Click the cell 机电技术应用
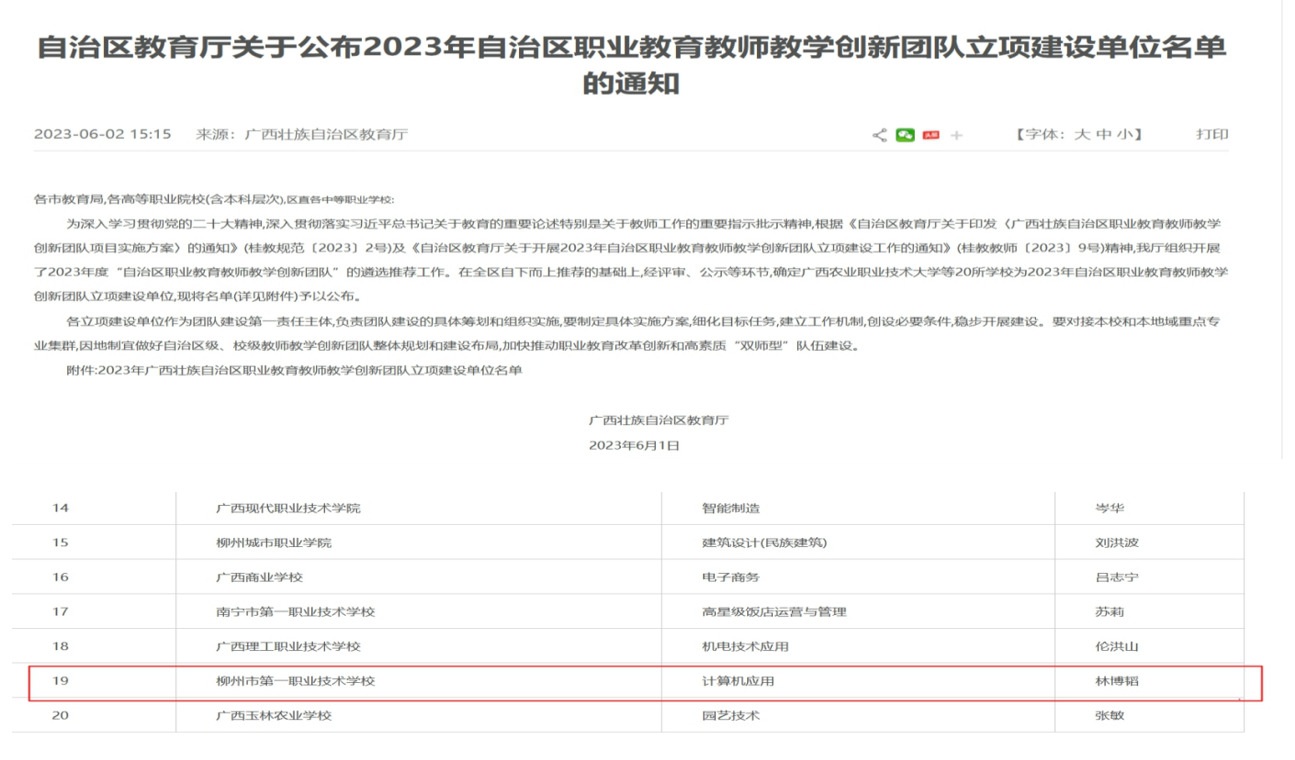 pyautogui.click(x=745, y=646)
